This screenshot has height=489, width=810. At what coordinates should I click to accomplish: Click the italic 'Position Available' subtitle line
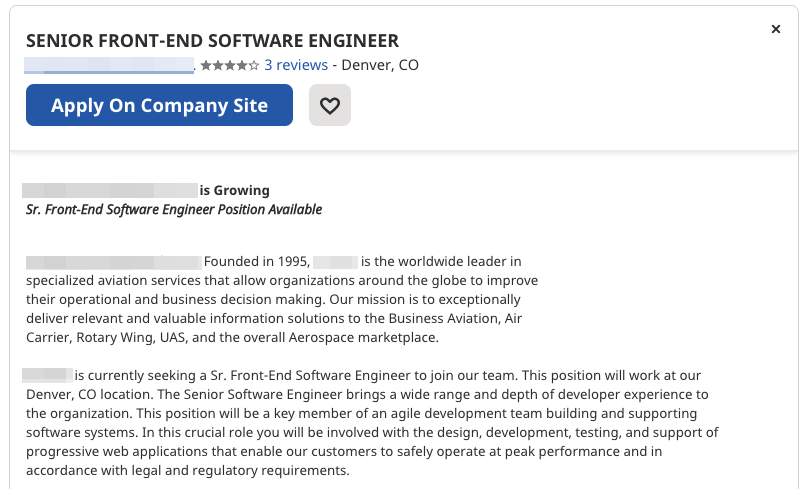(174, 210)
